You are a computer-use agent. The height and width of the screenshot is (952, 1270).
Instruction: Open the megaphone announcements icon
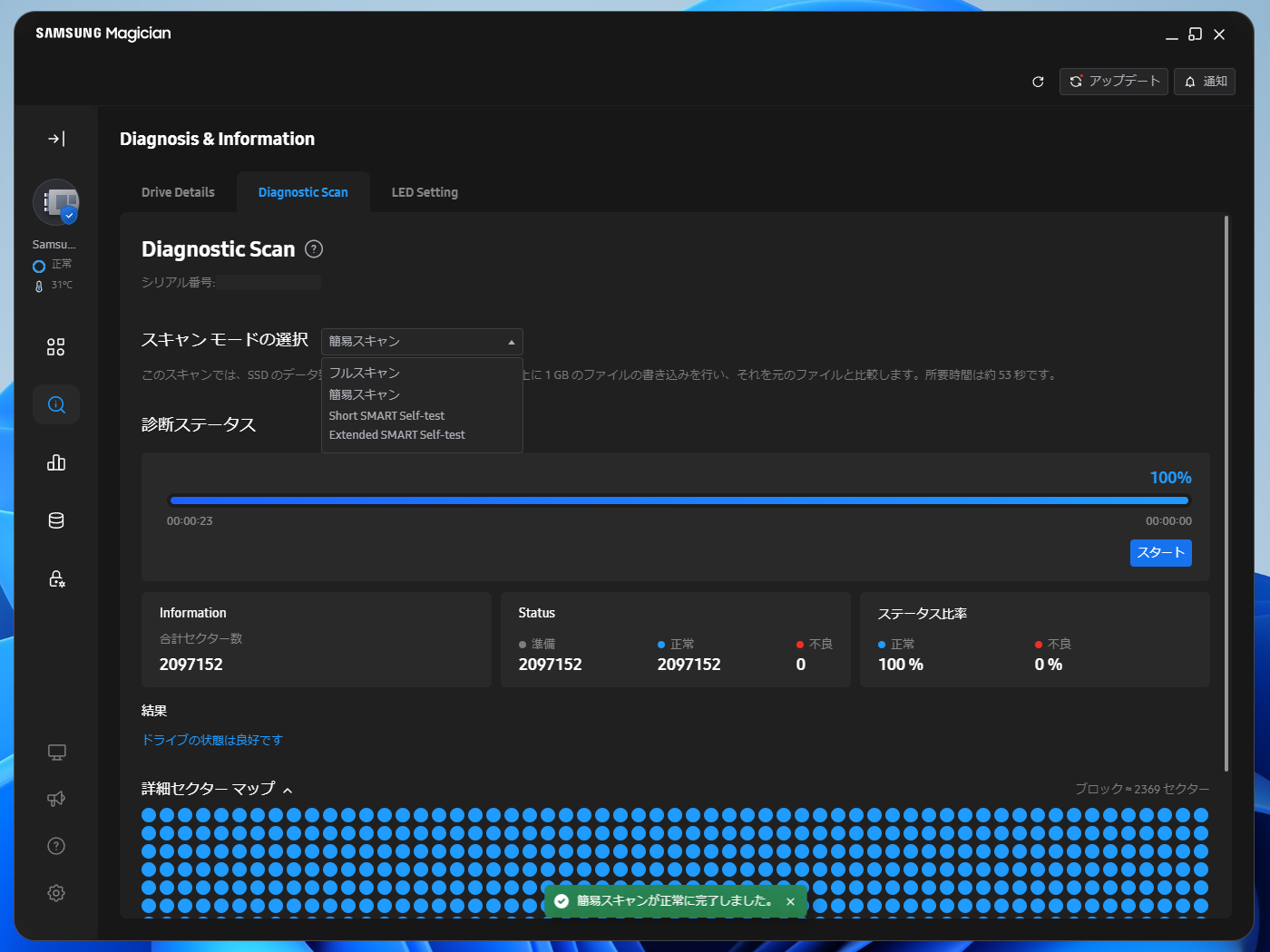(x=56, y=799)
